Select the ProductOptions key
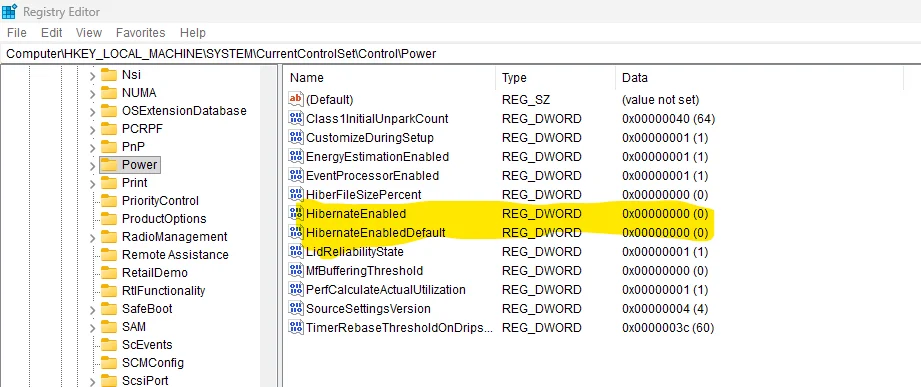This screenshot has height=387, width=921. click(164, 219)
